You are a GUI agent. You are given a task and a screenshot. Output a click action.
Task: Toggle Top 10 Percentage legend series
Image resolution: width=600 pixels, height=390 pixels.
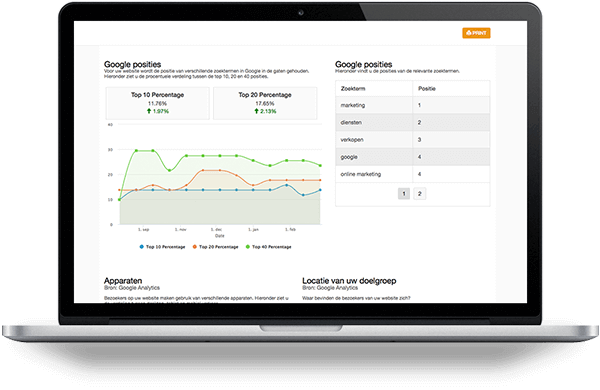[x=163, y=247]
